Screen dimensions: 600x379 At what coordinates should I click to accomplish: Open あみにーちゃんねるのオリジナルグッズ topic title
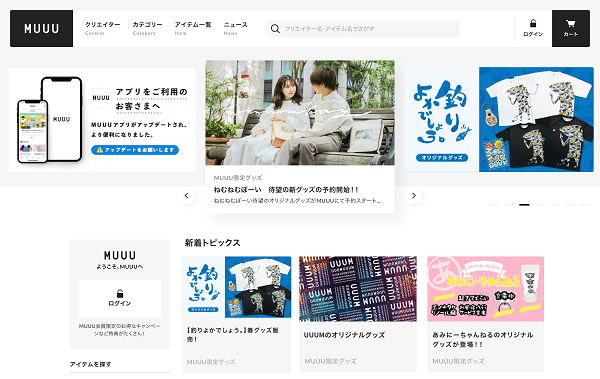click(x=483, y=340)
